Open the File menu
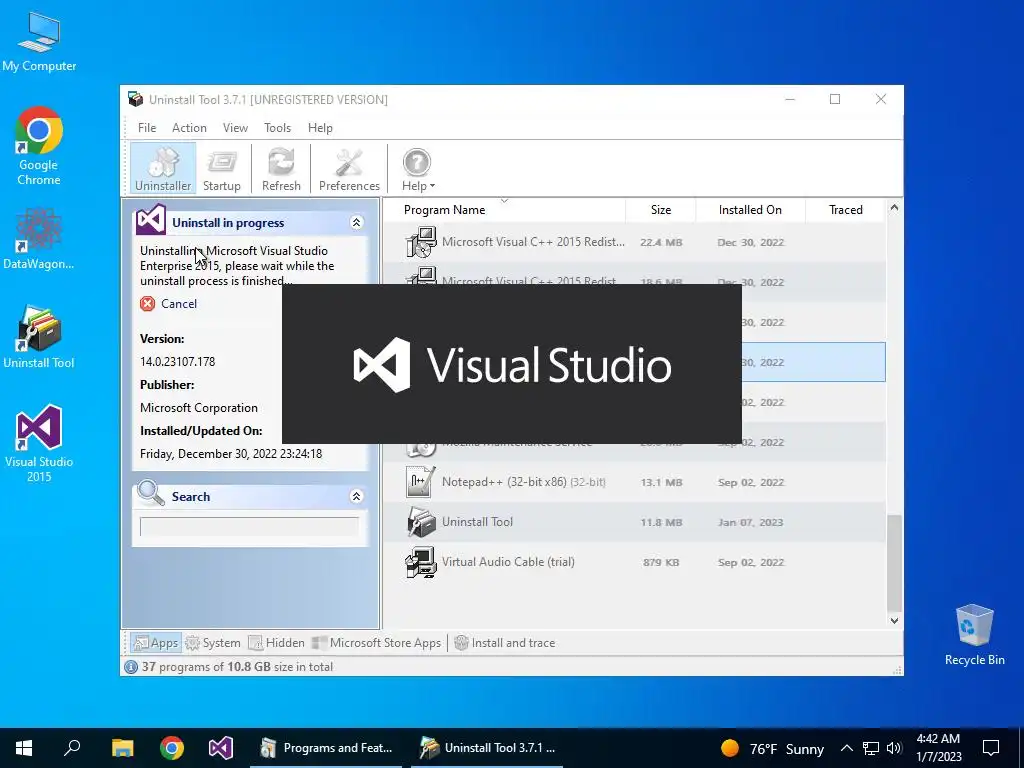 147,128
